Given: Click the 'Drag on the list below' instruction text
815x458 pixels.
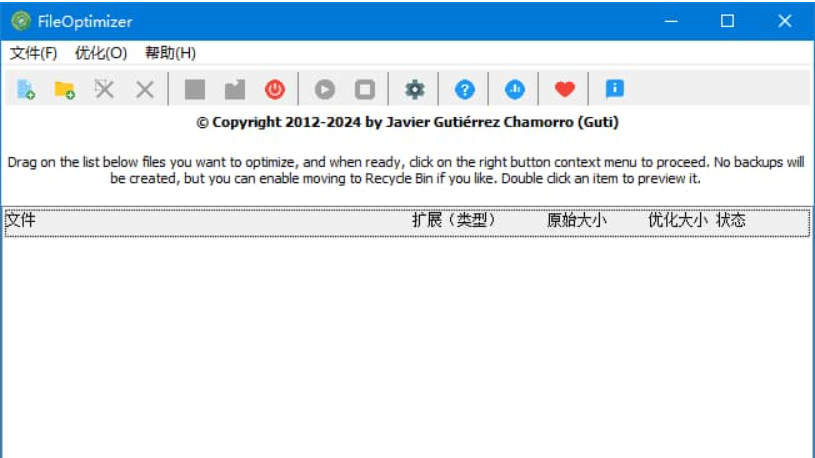Looking at the screenshot, I should click(406, 170).
